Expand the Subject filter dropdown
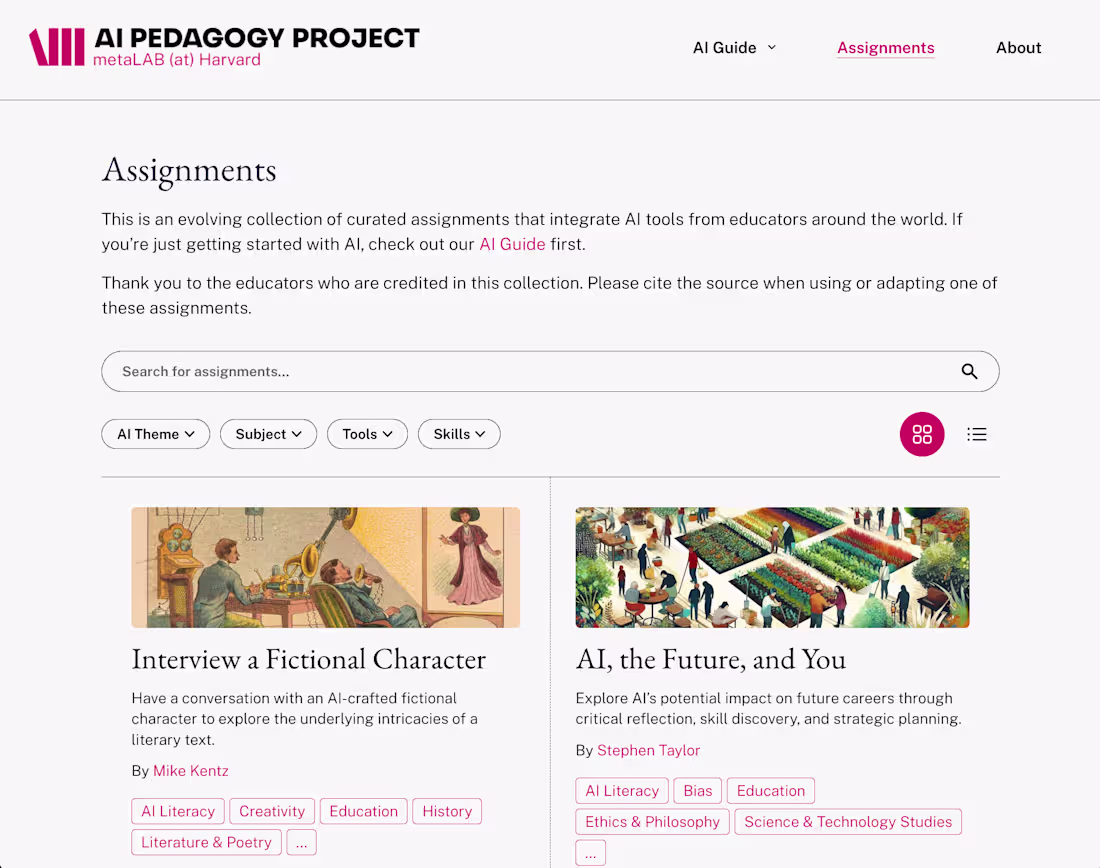The height and width of the screenshot is (868, 1100). (268, 434)
